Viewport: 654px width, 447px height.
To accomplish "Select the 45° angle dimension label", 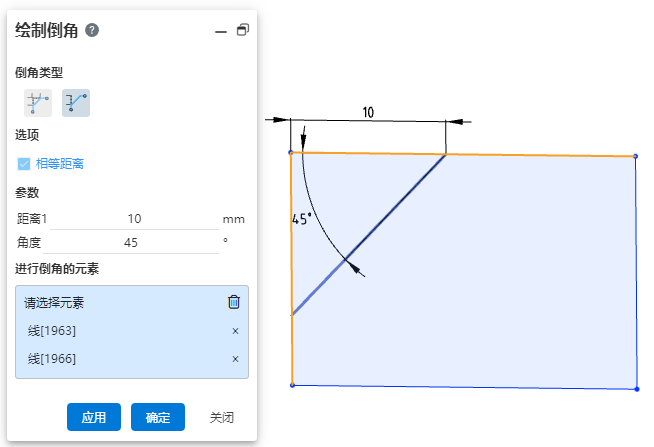I will 302,219.
